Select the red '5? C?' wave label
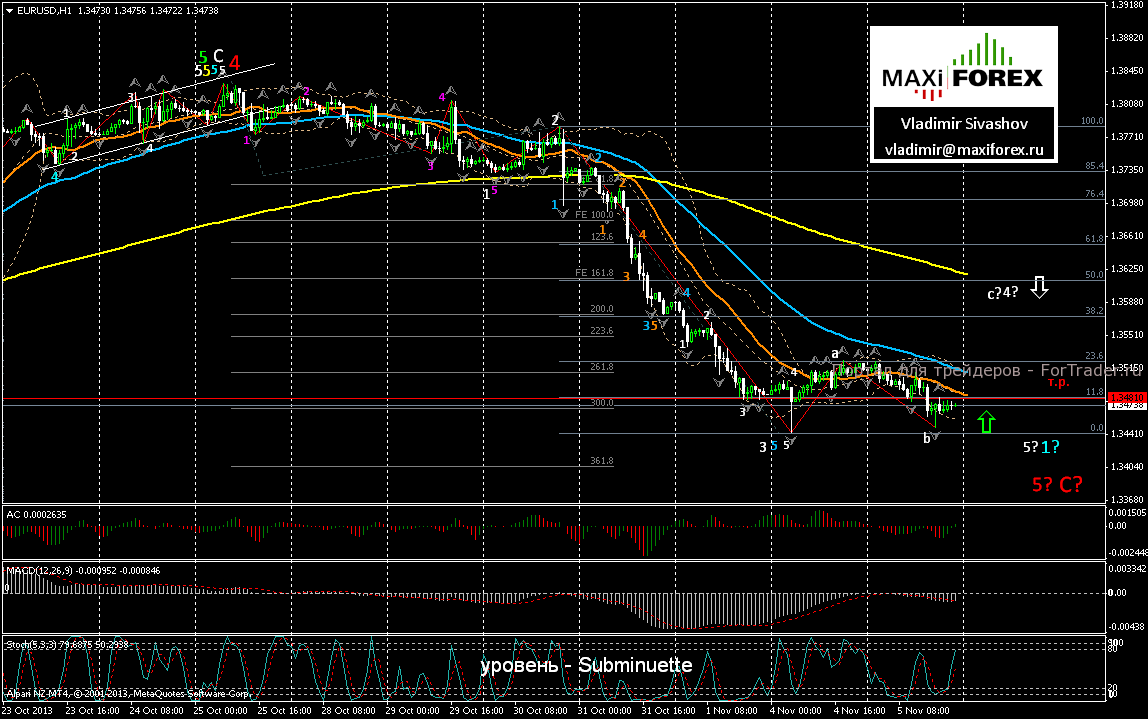Viewport: 1148px width, 719px height. (x=1058, y=485)
